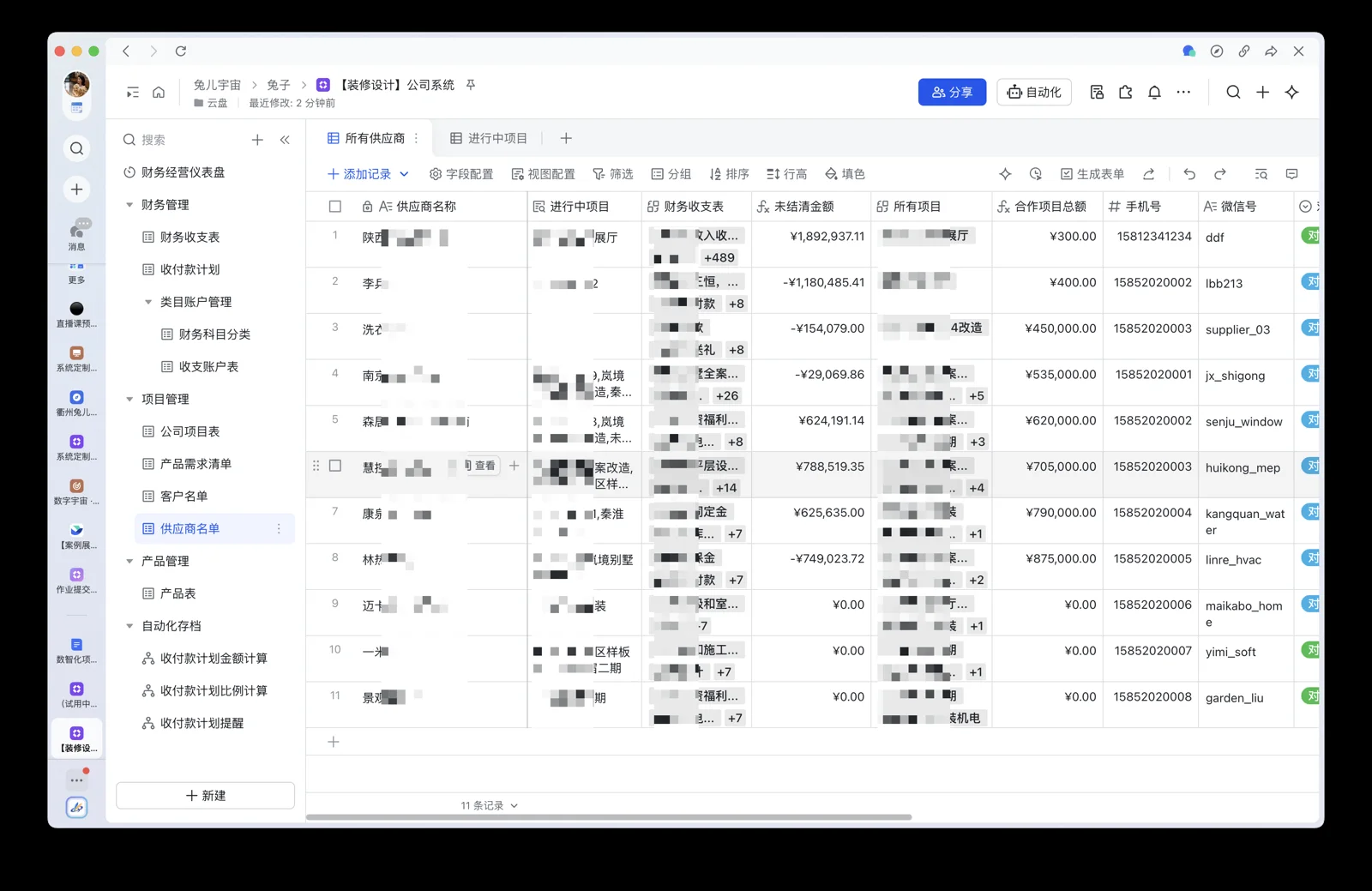The height and width of the screenshot is (891, 1372).
Task: Click the horizontal scrollbar under table
Action: (x=609, y=817)
